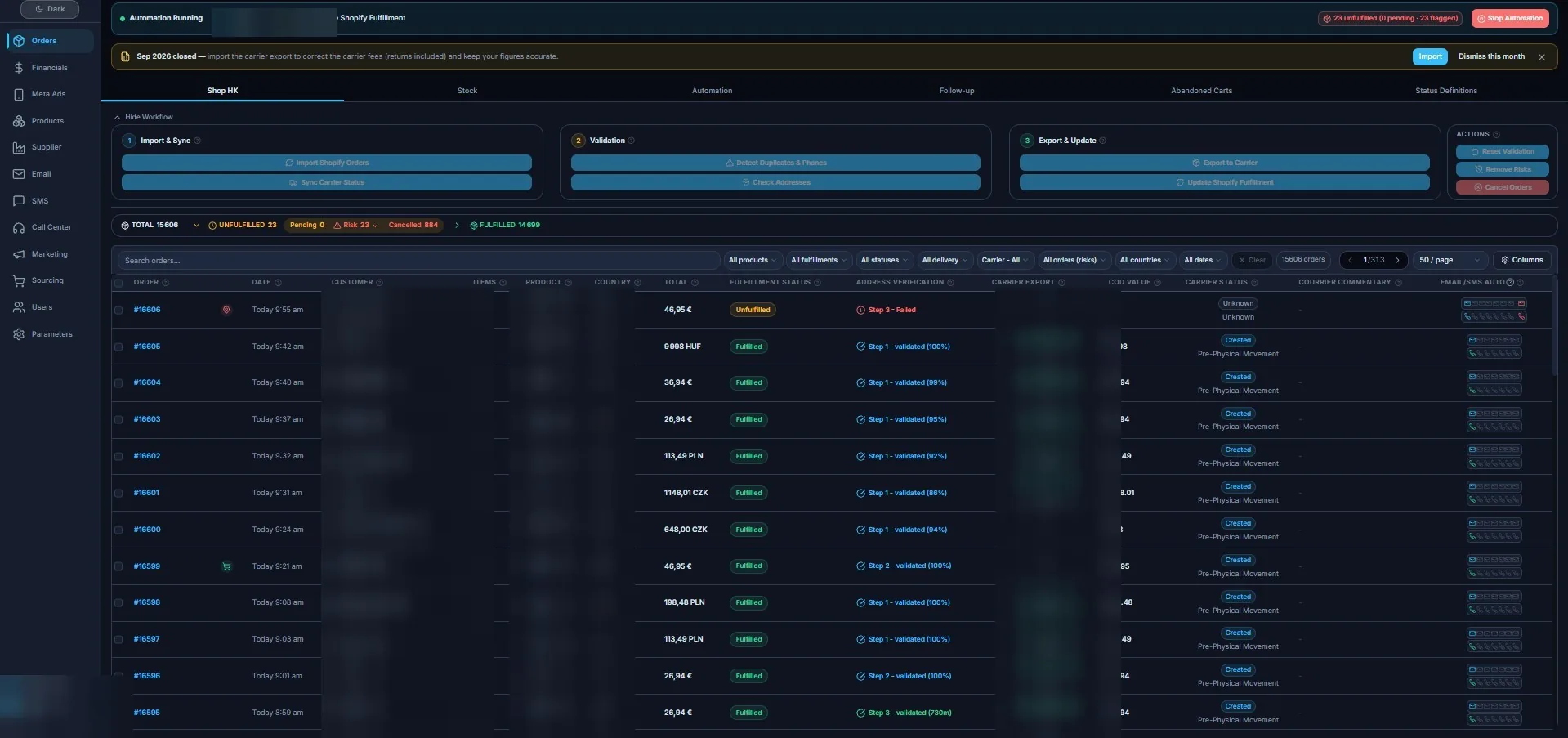
Task: Switch to the Stock tab
Action: point(467,91)
